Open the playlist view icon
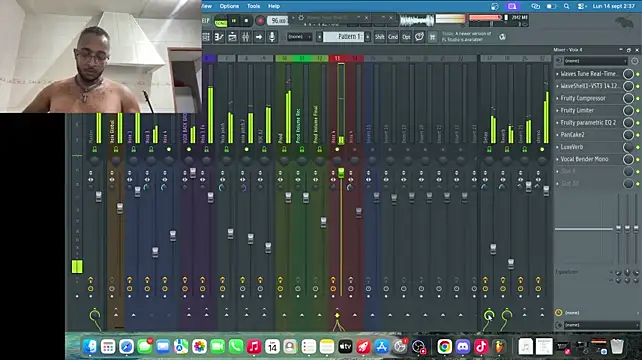Screen dimensions: 642x360 (x=206, y=37)
